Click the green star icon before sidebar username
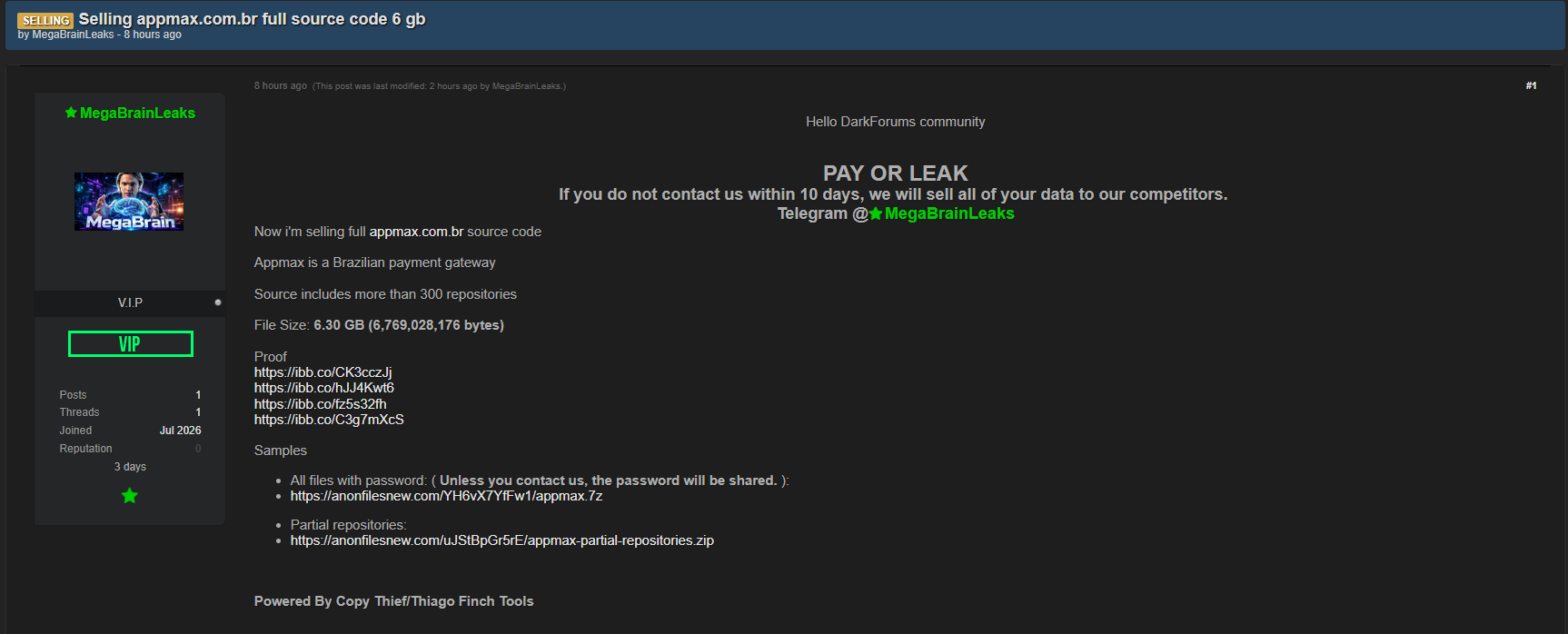Image resolution: width=1568 pixels, height=634 pixels. 71,113
